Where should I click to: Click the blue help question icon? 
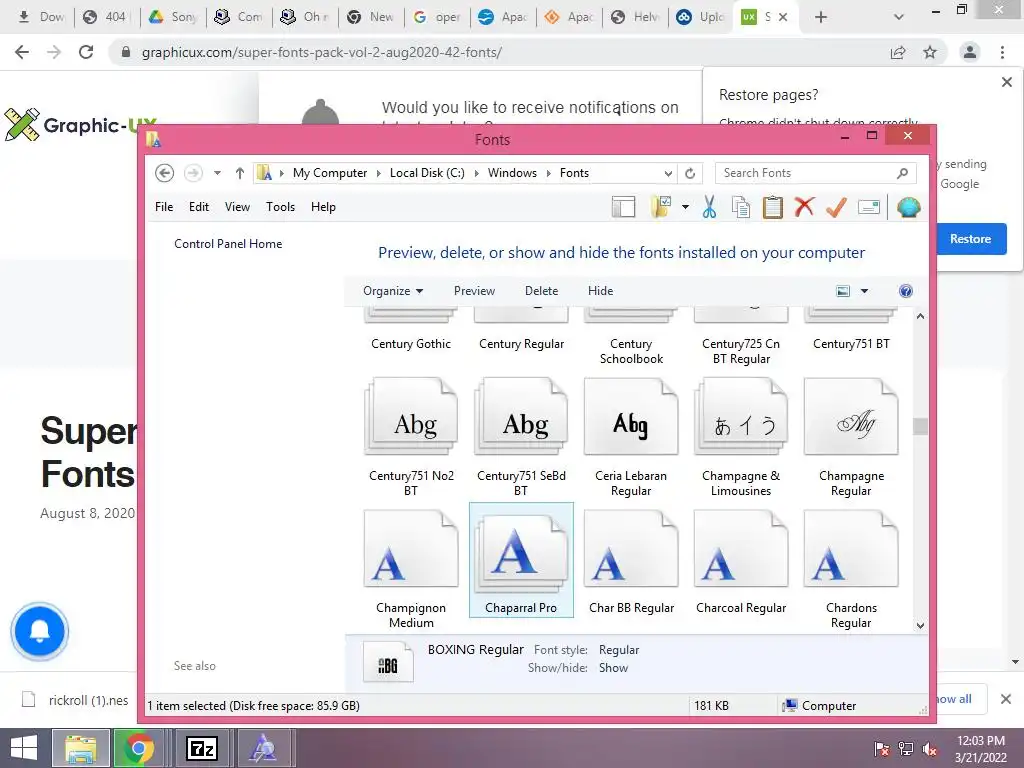pyautogui.click(x=906, y=291)
